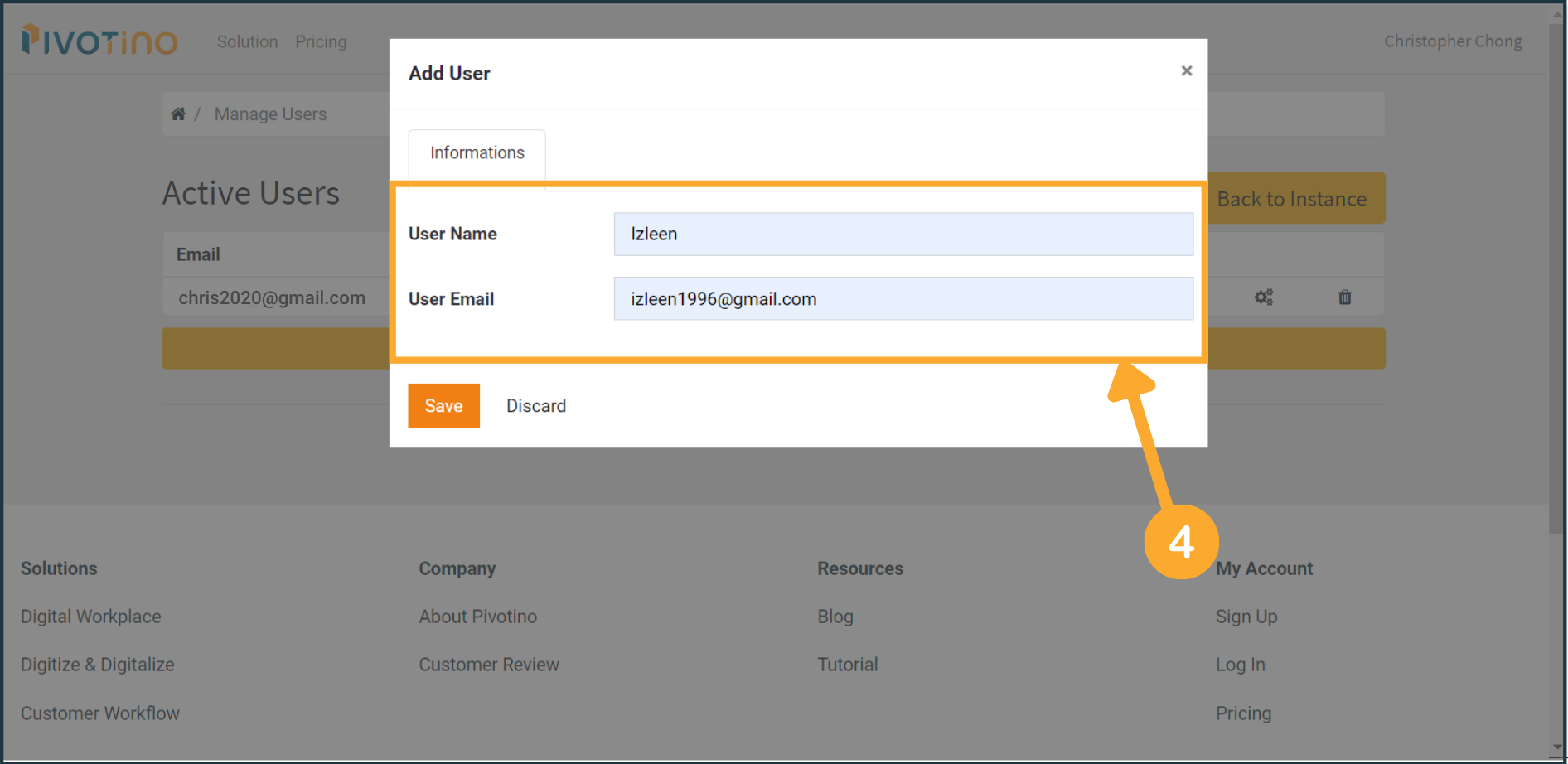Click the User Email field
This screenshot has height=764, width=1568.
pos(903,299)
